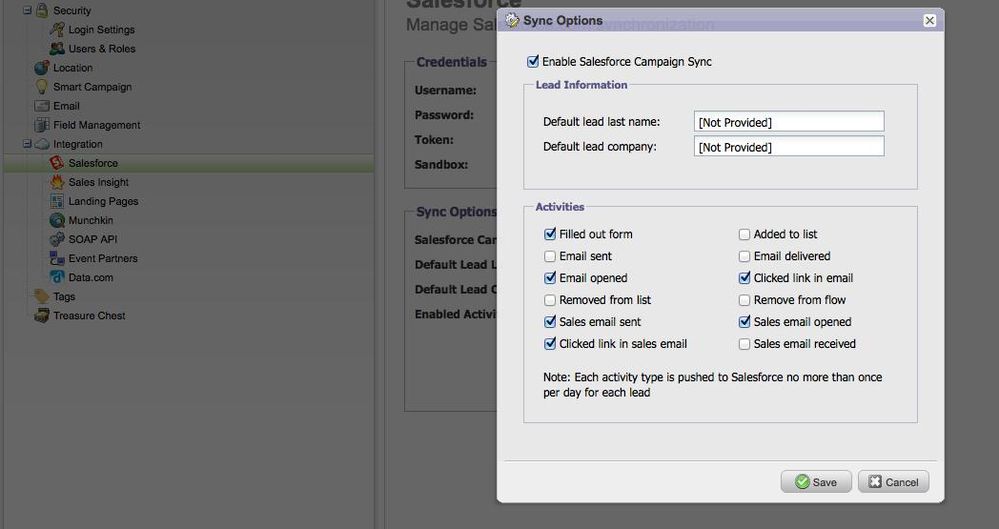Click the Munchkin icon in sidebar
Screen dimensions: 999x529
[x=57, y=220]
